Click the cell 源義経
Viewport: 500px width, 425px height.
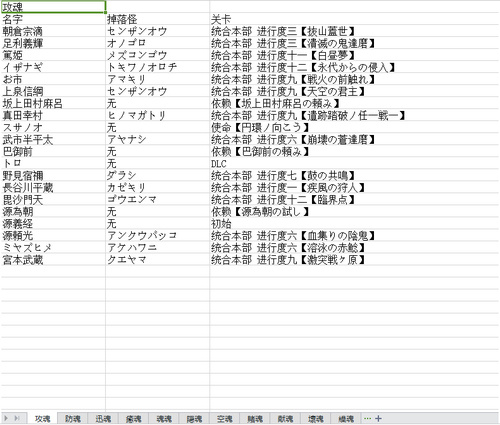pos(53,223)
